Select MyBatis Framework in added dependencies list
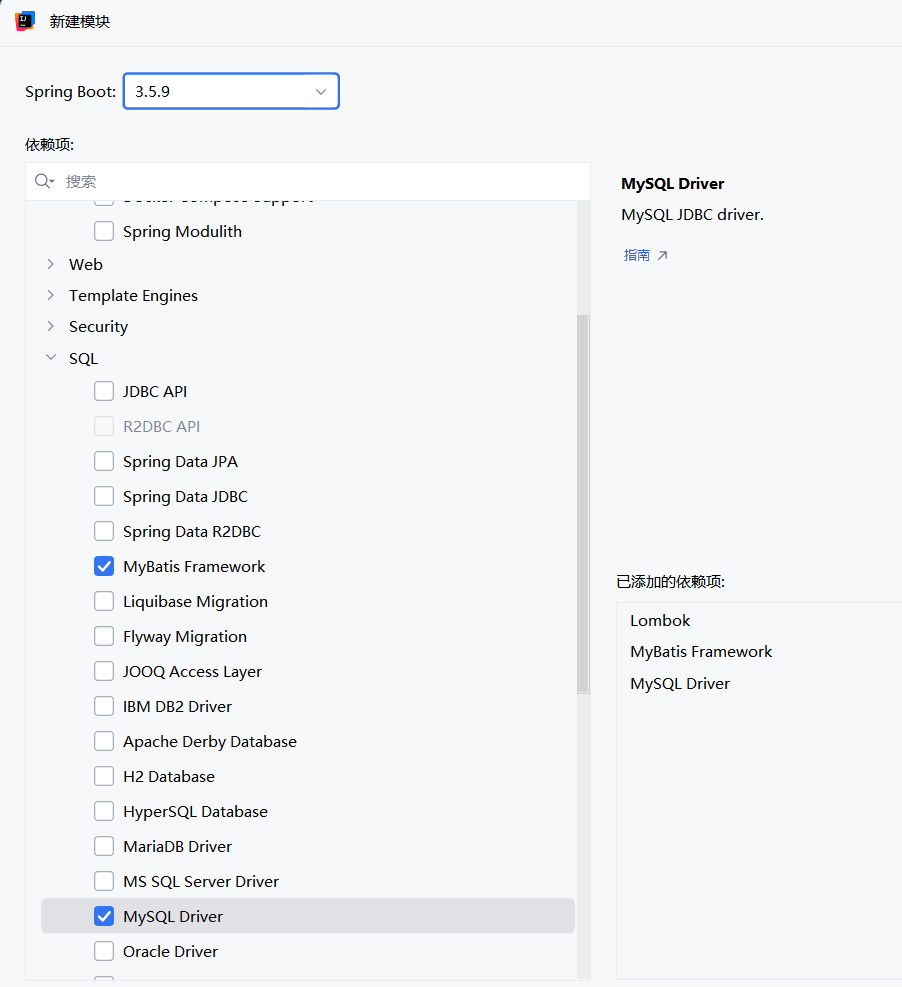Image resolution: width=902 pixels, height=987 pixels. click(701, 651)
